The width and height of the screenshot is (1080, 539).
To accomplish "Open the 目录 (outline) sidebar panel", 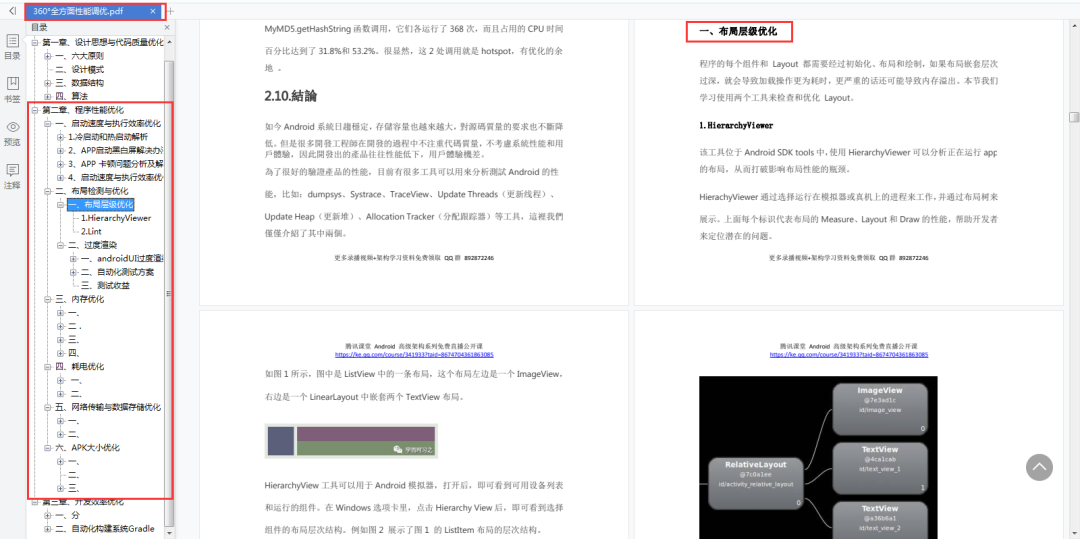I will [12, 46].
